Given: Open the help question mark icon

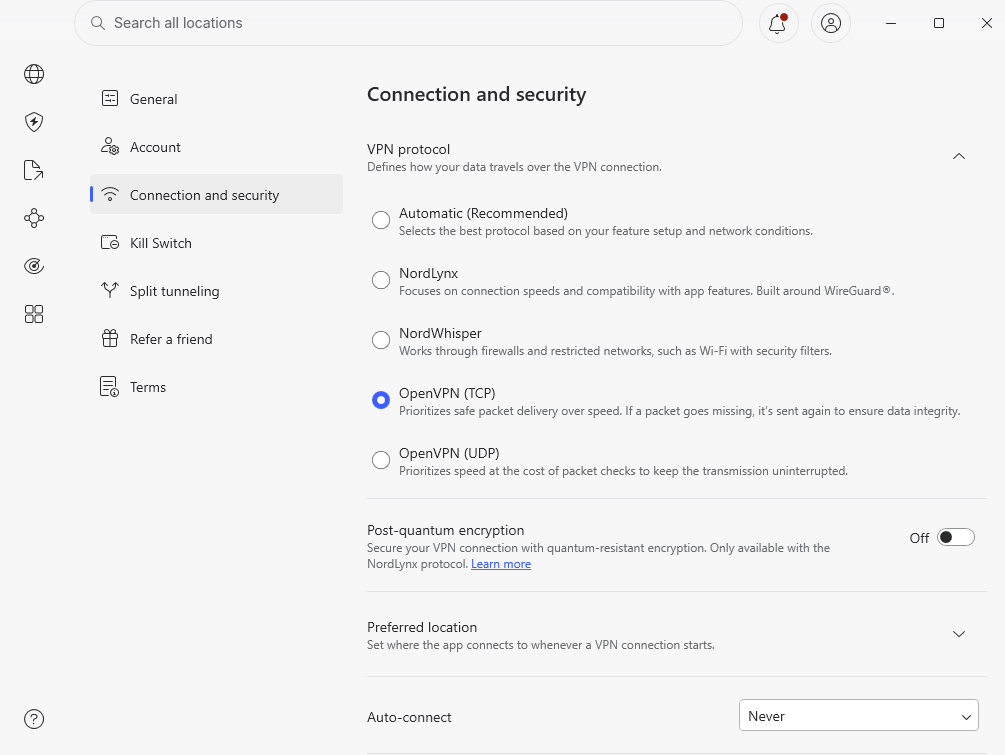Looking at the screenshot, I should pyautogui.click(x=34, y=719).
